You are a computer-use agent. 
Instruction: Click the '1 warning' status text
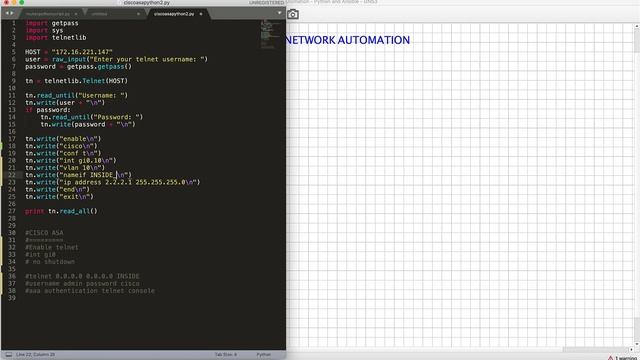pyautogui.click(x=627, y=358)
